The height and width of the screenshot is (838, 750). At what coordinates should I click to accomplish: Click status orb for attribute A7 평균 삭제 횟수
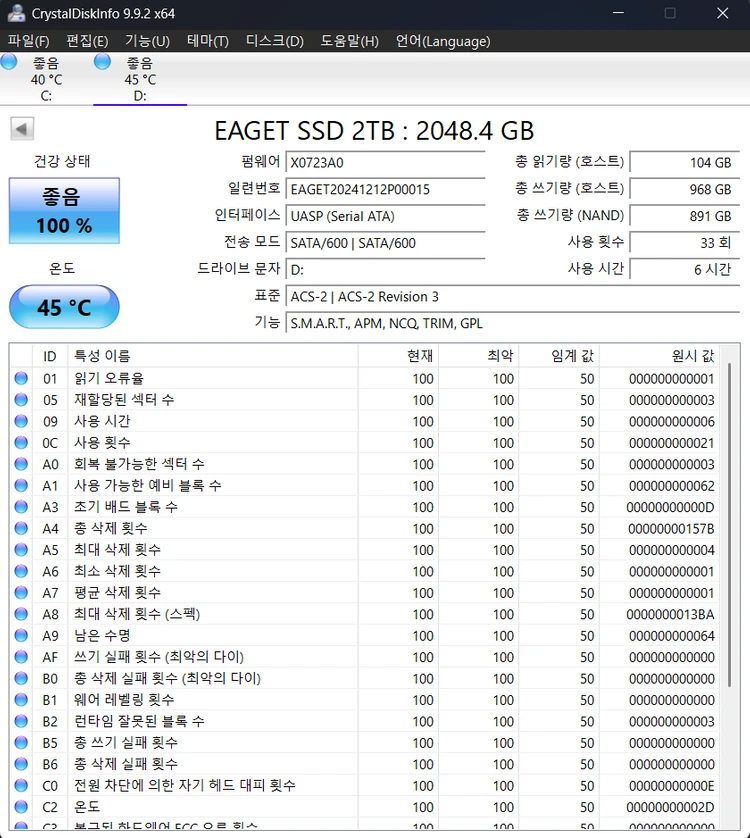(x=21, y=592)
